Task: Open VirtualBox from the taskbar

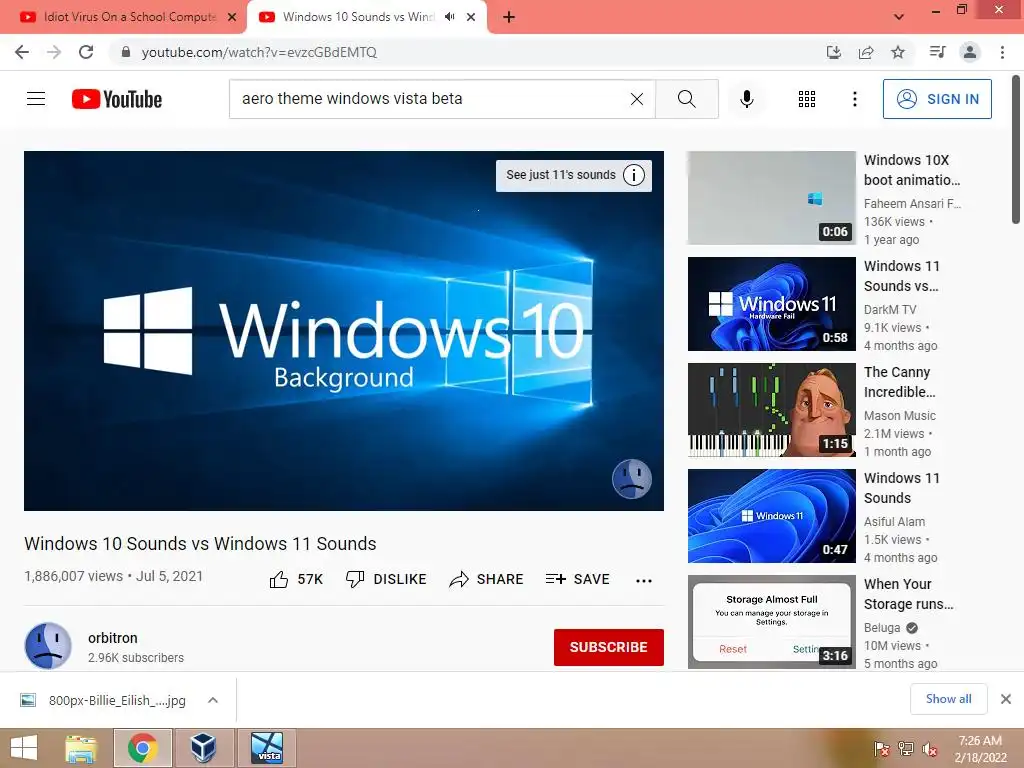Action: pyautogui.click(x=203, y=748)
